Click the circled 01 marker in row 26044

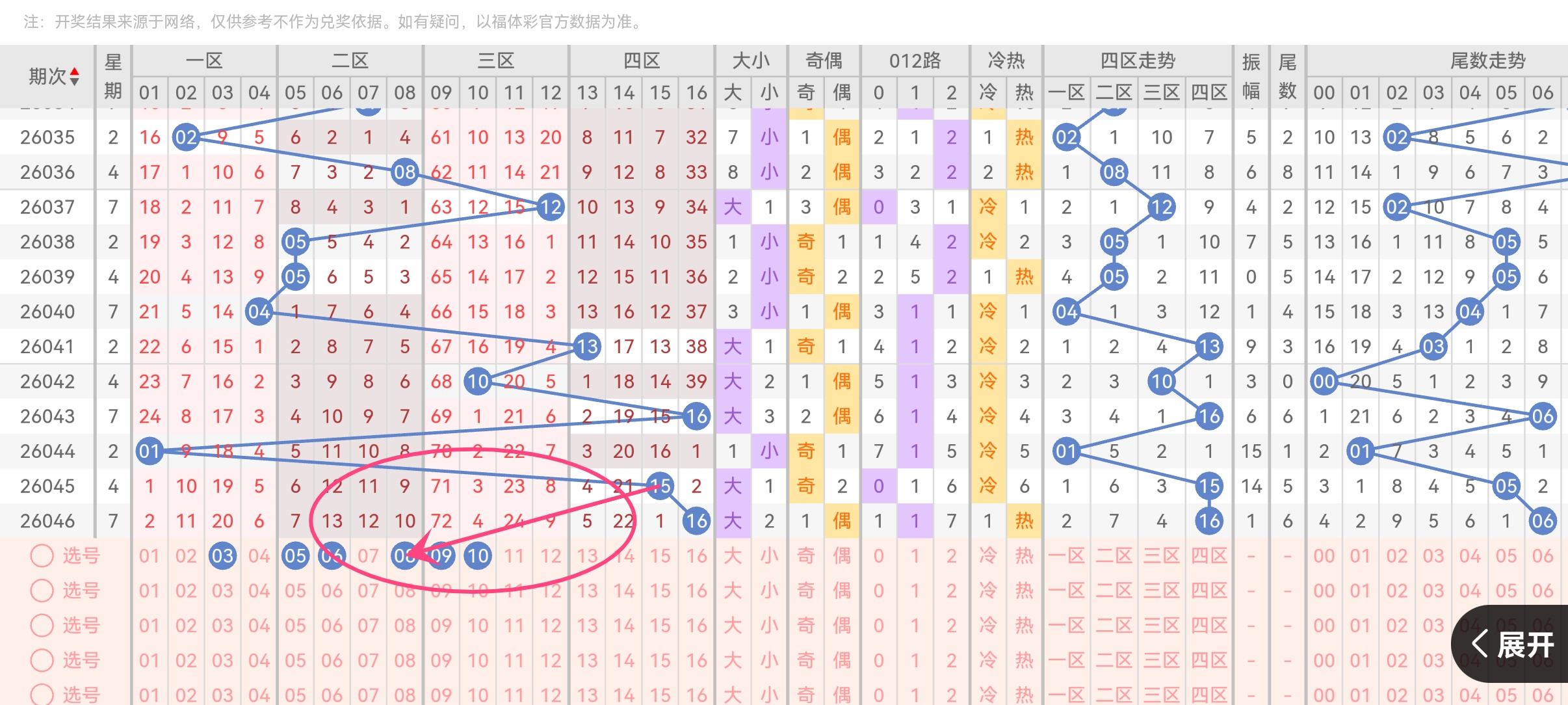click(150, 451)
